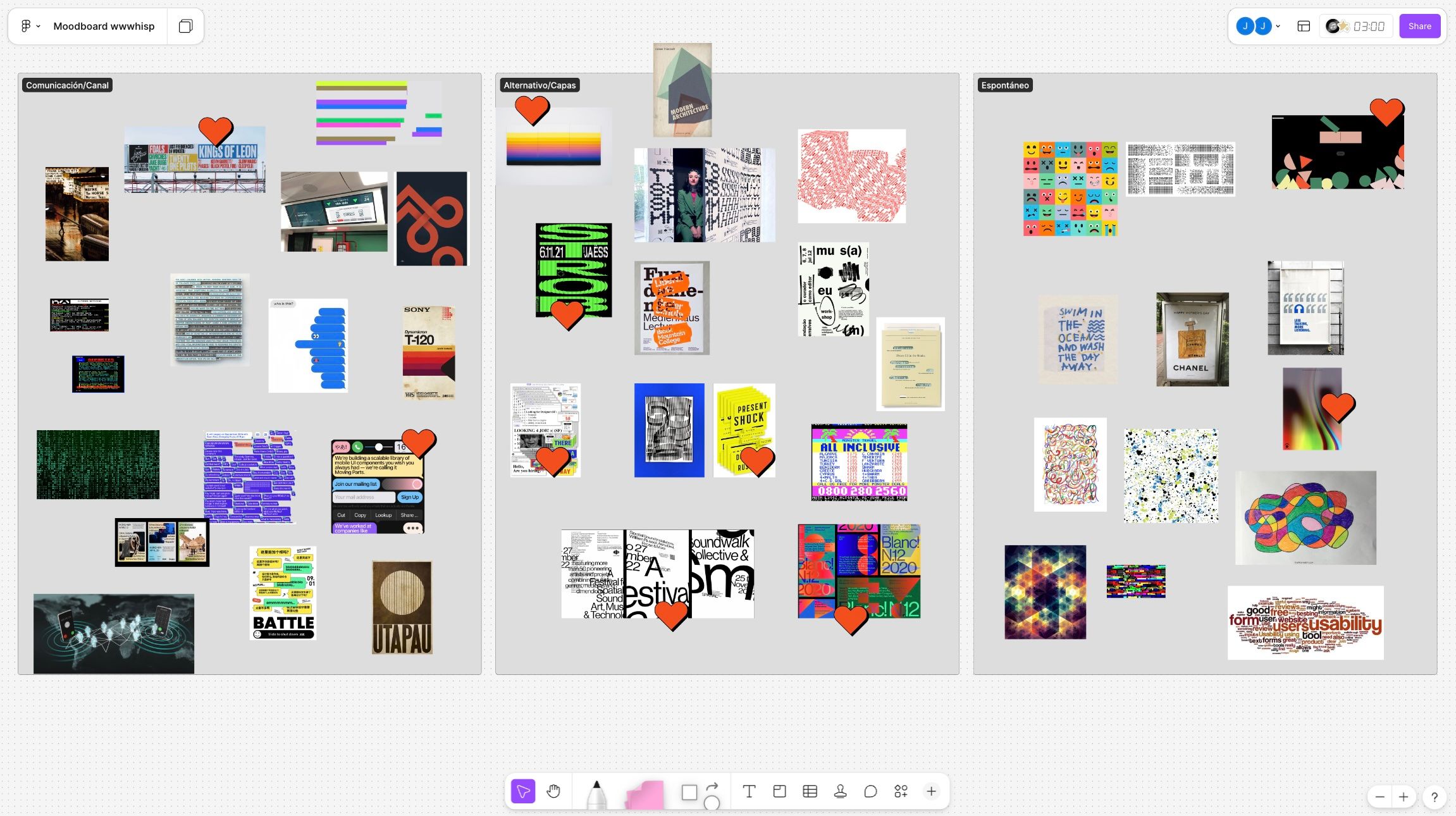The width and height of the screenshot is (1456, 816).
Task: Zoom out with the minus button
Action: [x=1379, y=797]
